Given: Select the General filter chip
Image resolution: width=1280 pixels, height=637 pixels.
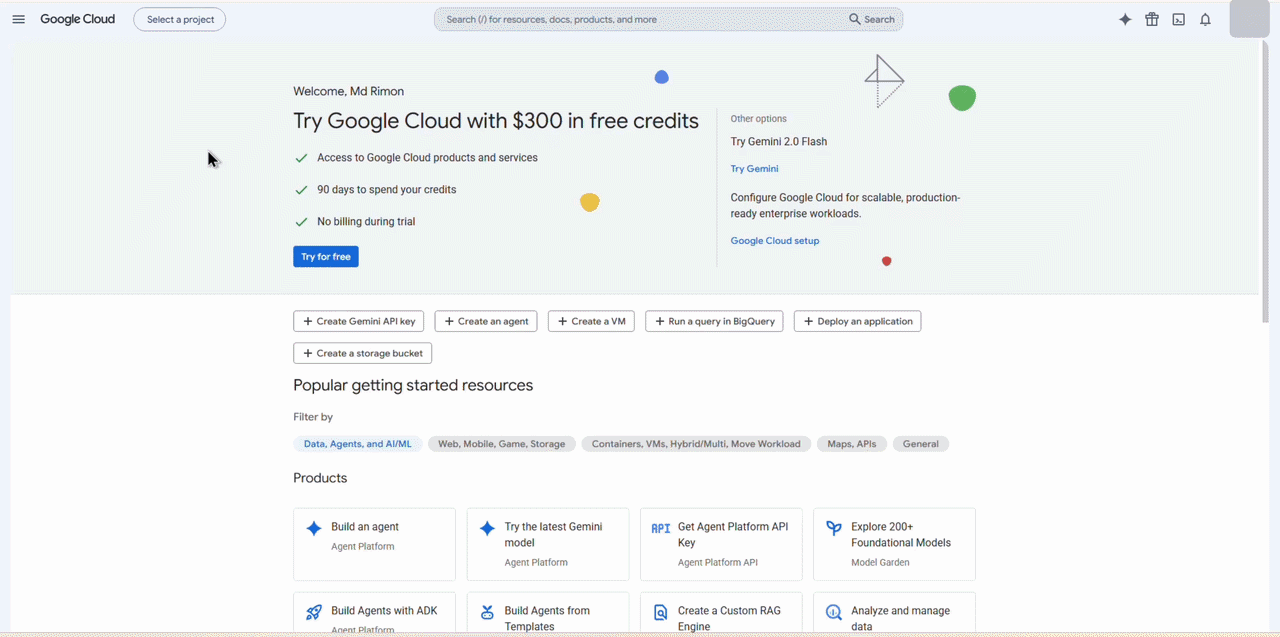Looking at the screenshot, I should click(x=921, y=444).
